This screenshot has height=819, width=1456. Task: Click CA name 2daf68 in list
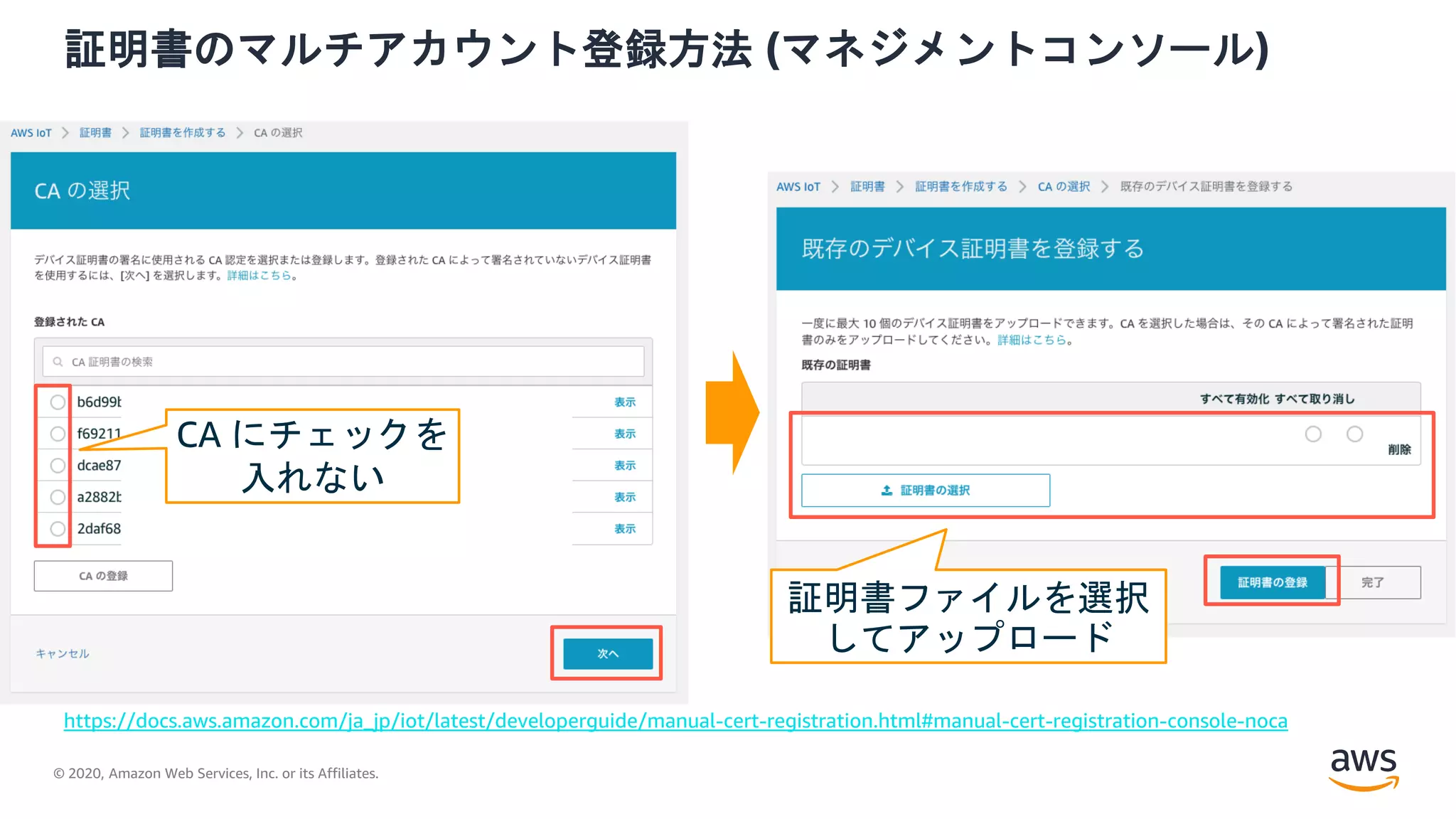(x=99, y=529)
